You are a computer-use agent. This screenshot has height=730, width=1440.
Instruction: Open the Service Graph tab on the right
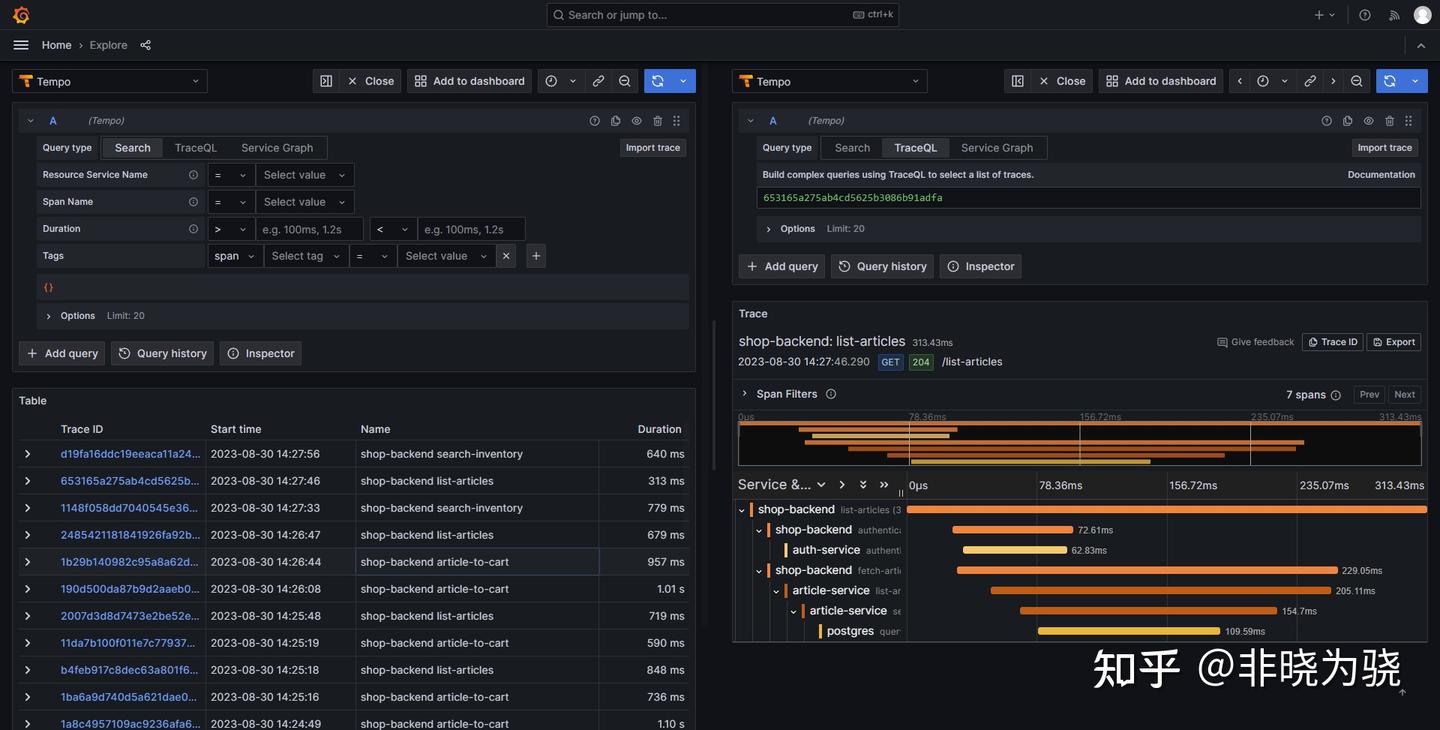[x=997, y=147]
